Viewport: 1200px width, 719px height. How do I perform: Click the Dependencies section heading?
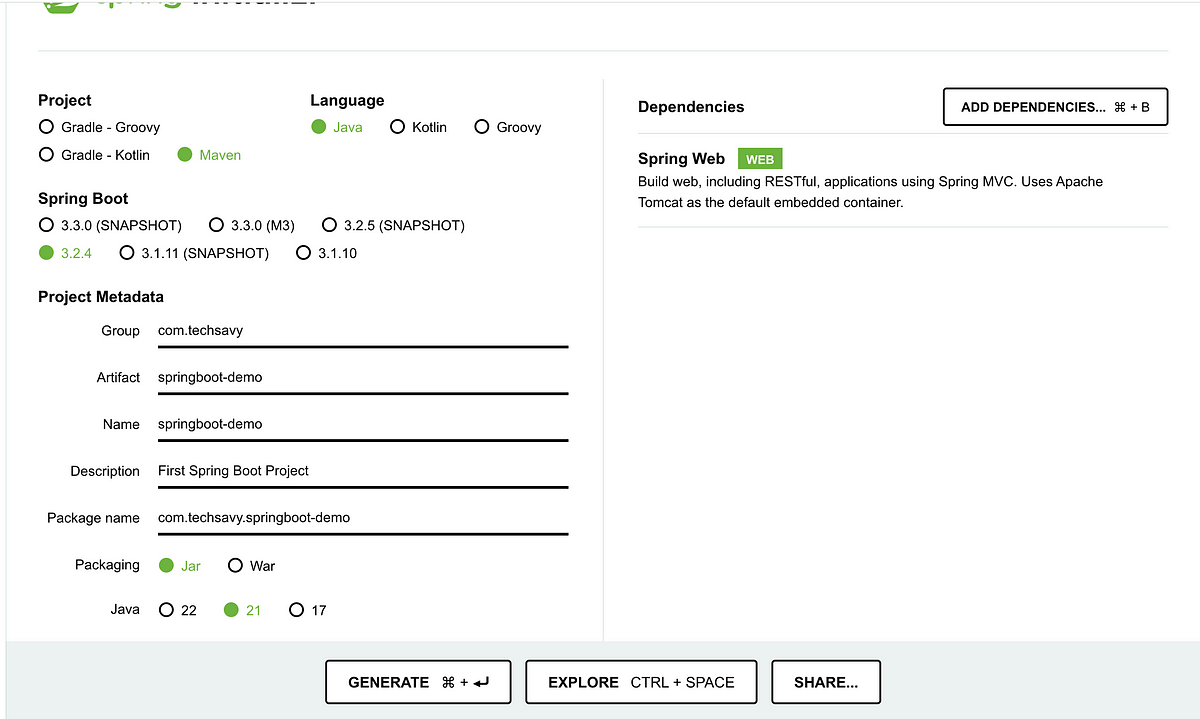[691, 107]
